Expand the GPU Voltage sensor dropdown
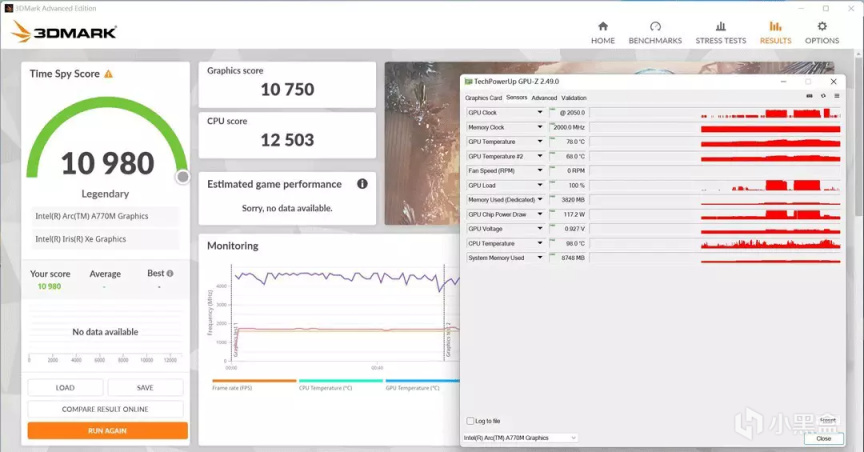This screenshot has width=864, height=452. (540, 229)
